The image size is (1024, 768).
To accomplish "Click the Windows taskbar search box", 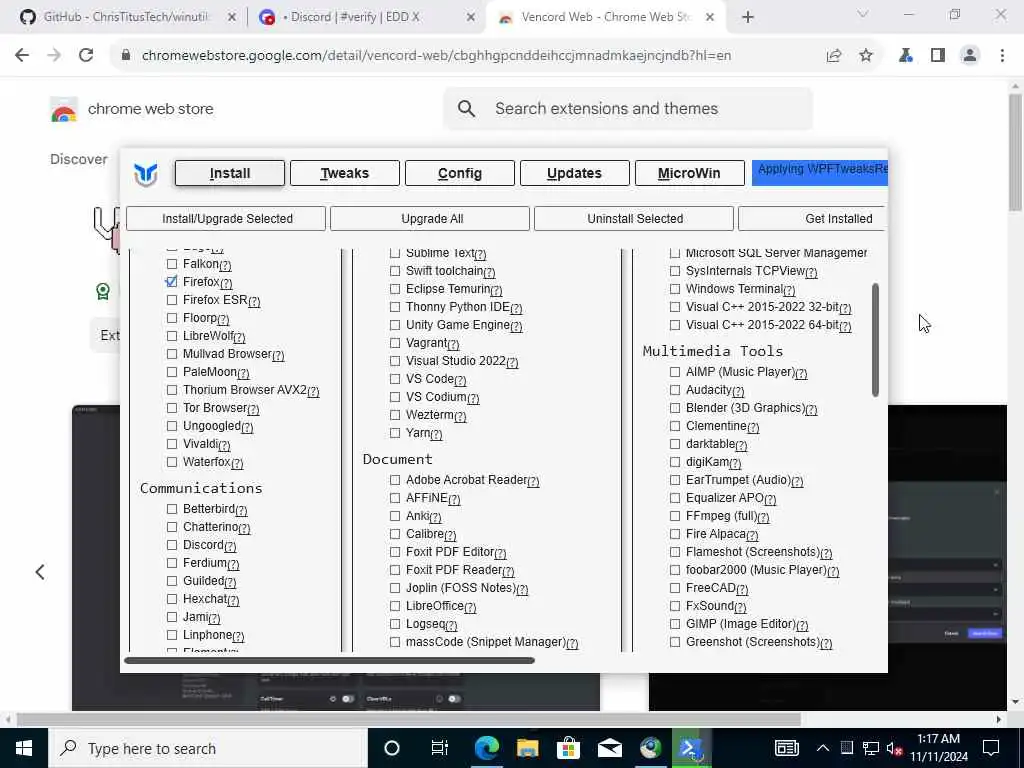I will tap(208, 748).
